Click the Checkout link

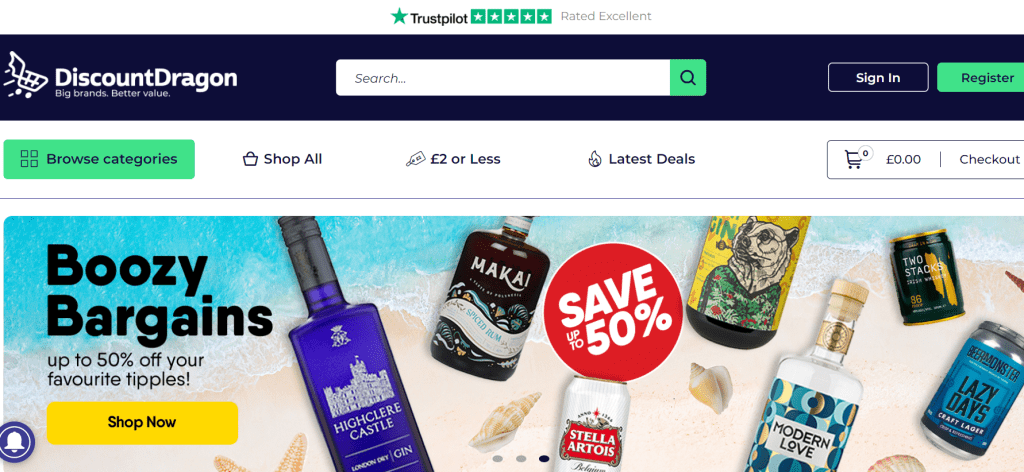click(x=989, y=159)
